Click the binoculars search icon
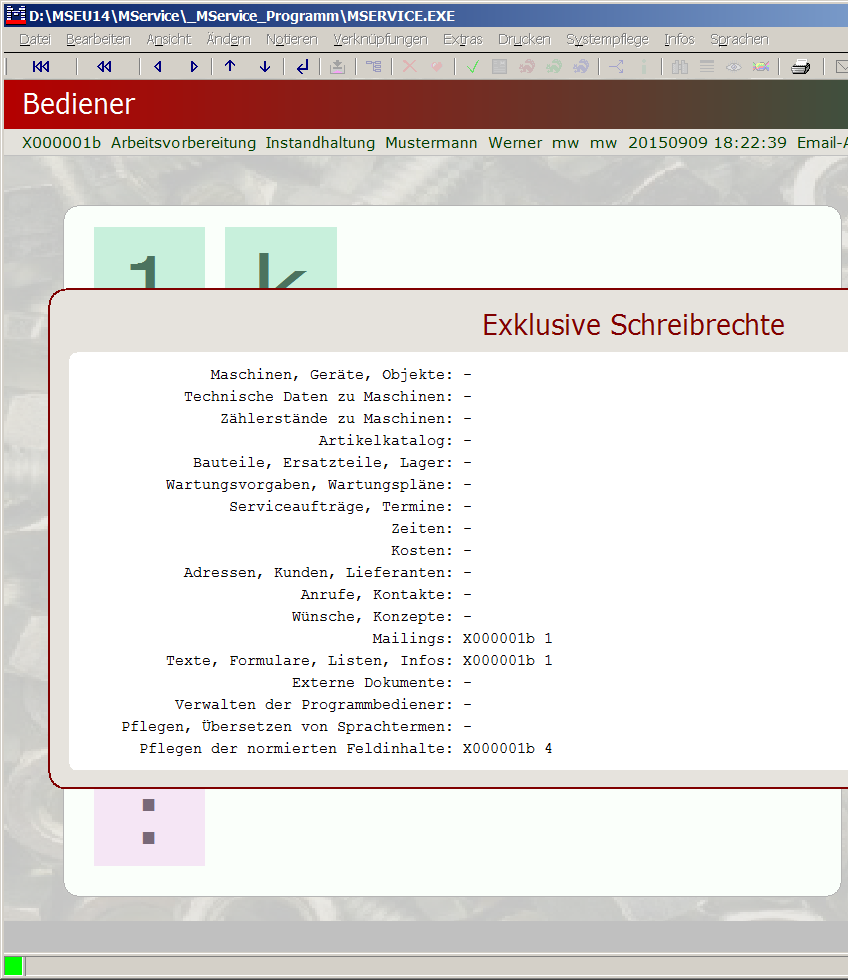 679,66
